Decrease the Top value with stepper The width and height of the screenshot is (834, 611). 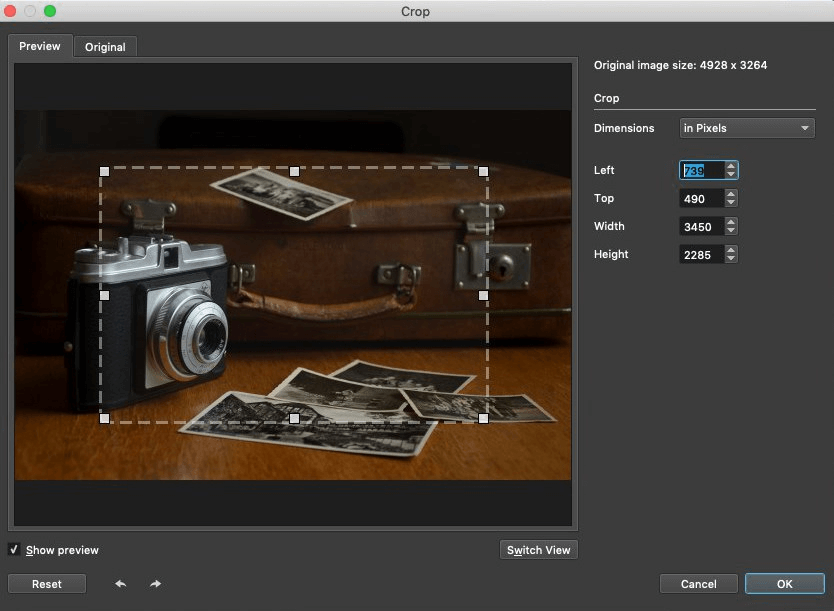click(731, 203)
